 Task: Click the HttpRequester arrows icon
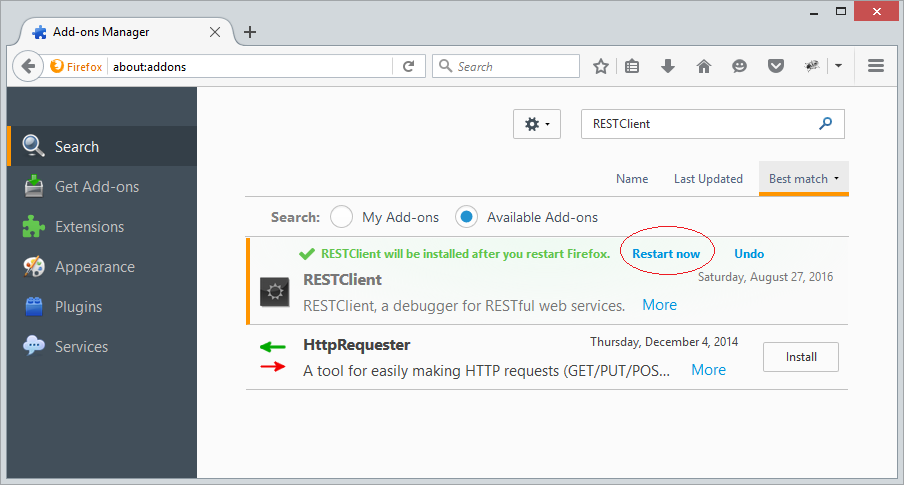(x=273, y=356)
